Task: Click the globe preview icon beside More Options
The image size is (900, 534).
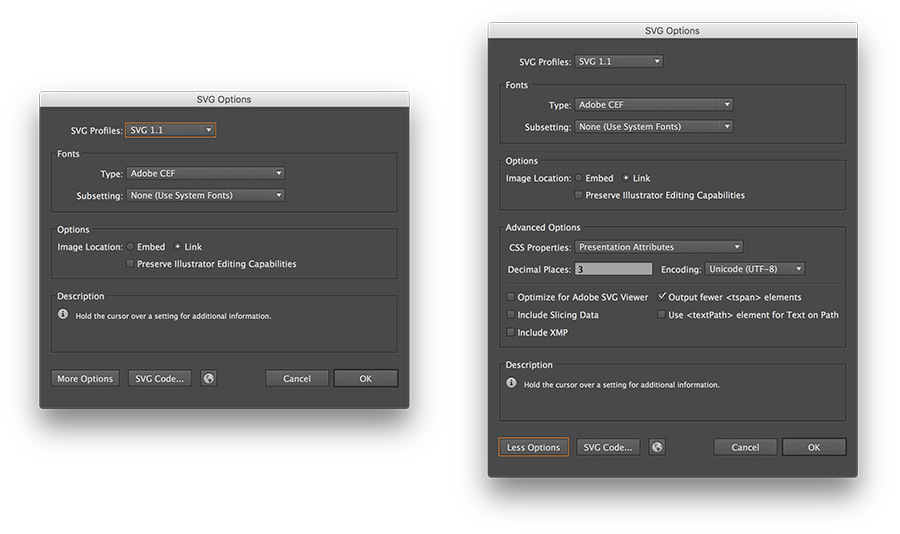Action: [209, 379]
